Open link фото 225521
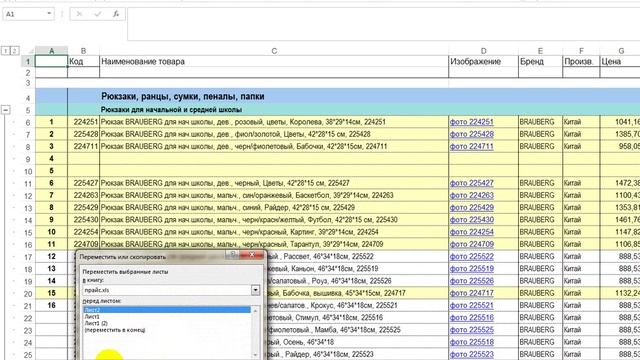The image size is (640, 360). coord(471,305)
